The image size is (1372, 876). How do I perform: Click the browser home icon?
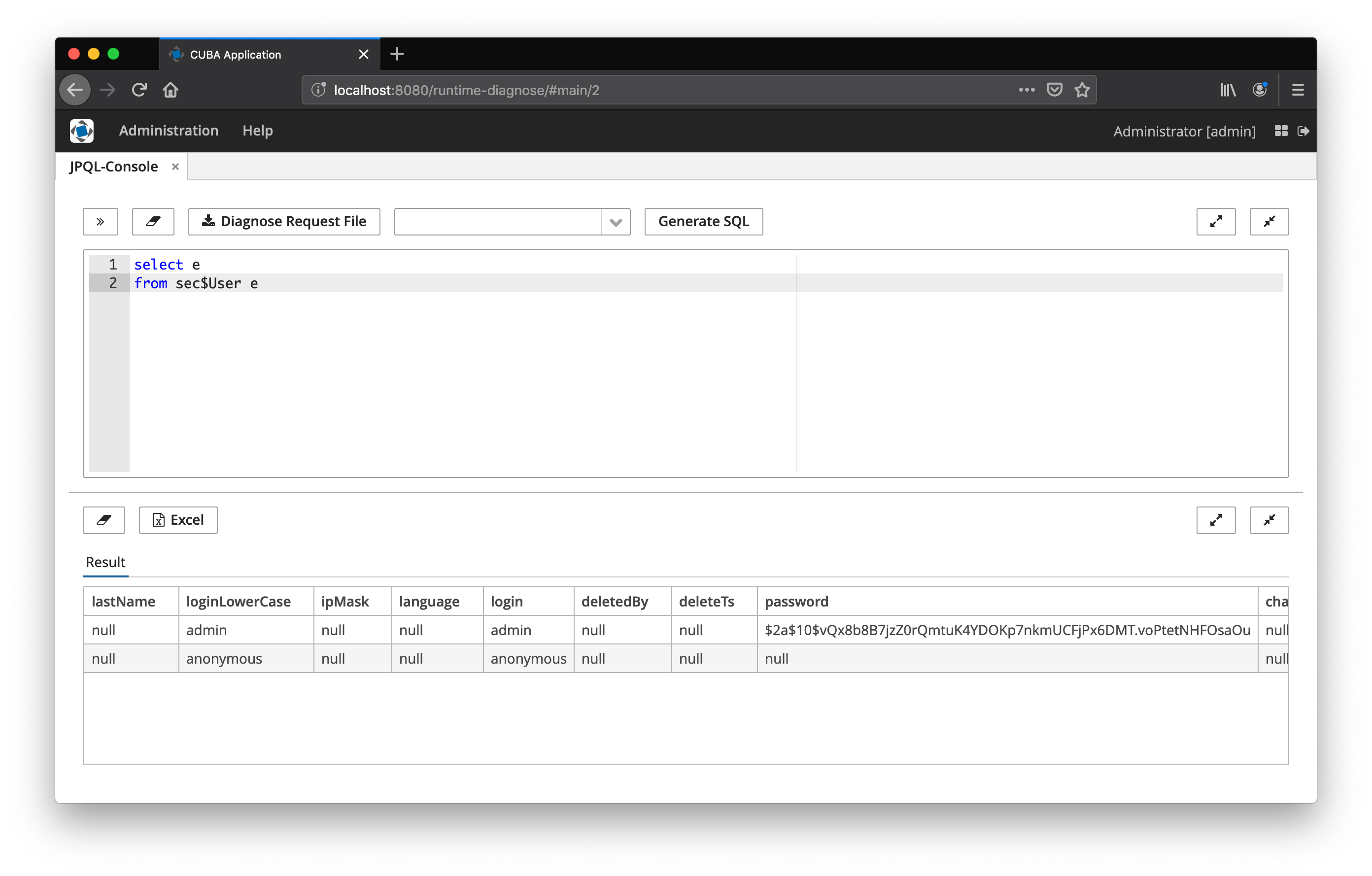click(171, 90)
